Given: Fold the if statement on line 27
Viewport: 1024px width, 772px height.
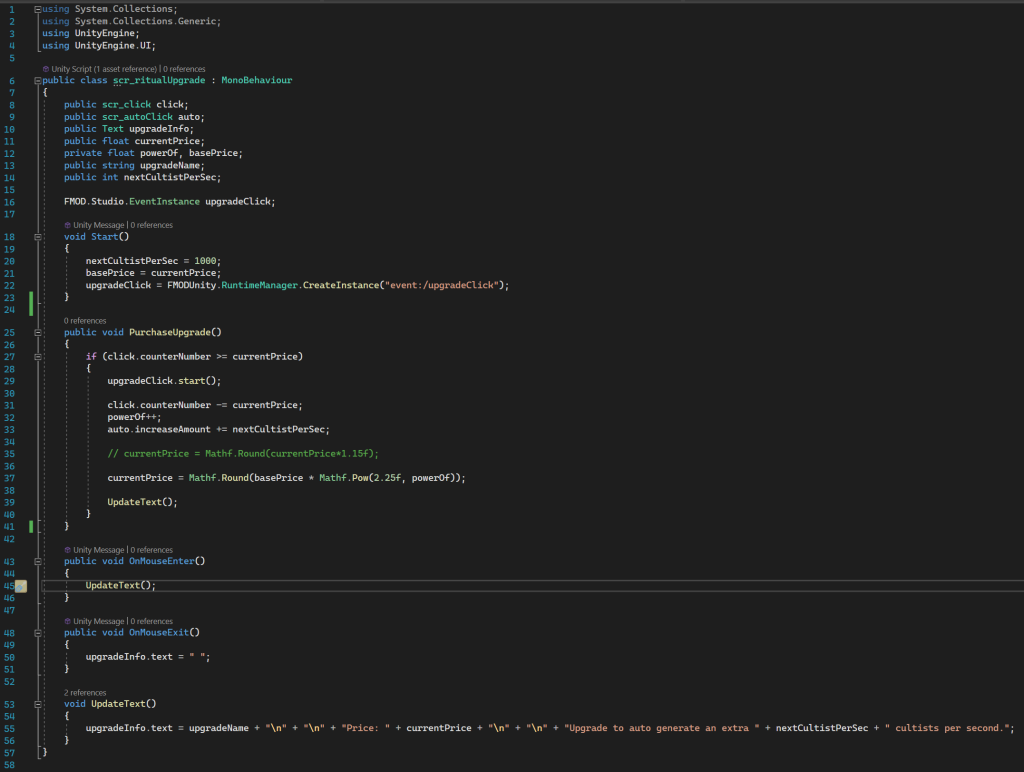Looking at the screenshot, I should pyautogui.click(x=38, y=356).
